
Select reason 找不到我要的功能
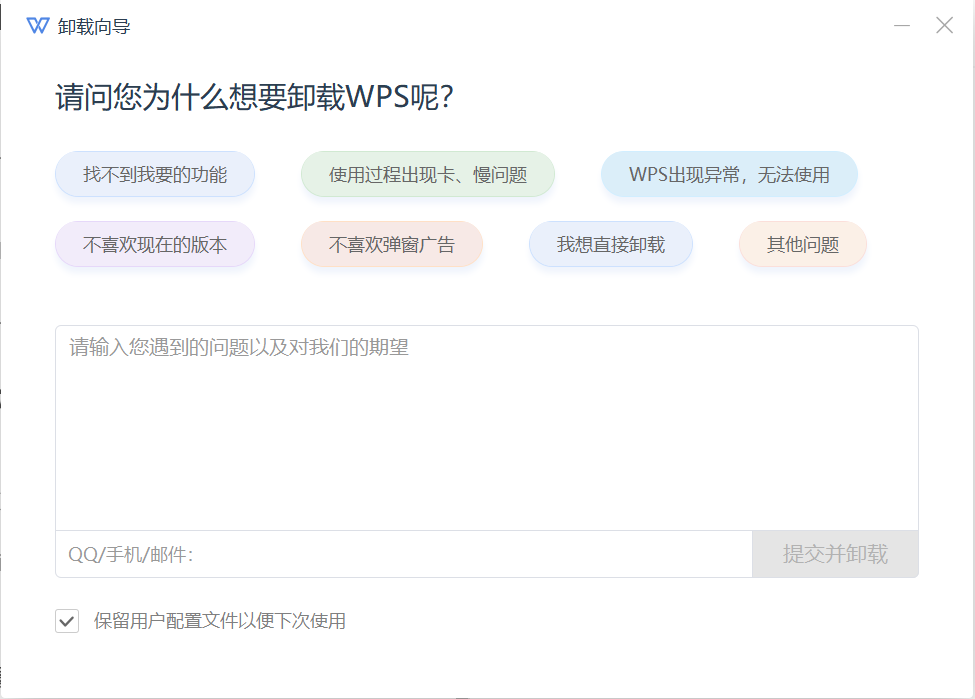155,174
